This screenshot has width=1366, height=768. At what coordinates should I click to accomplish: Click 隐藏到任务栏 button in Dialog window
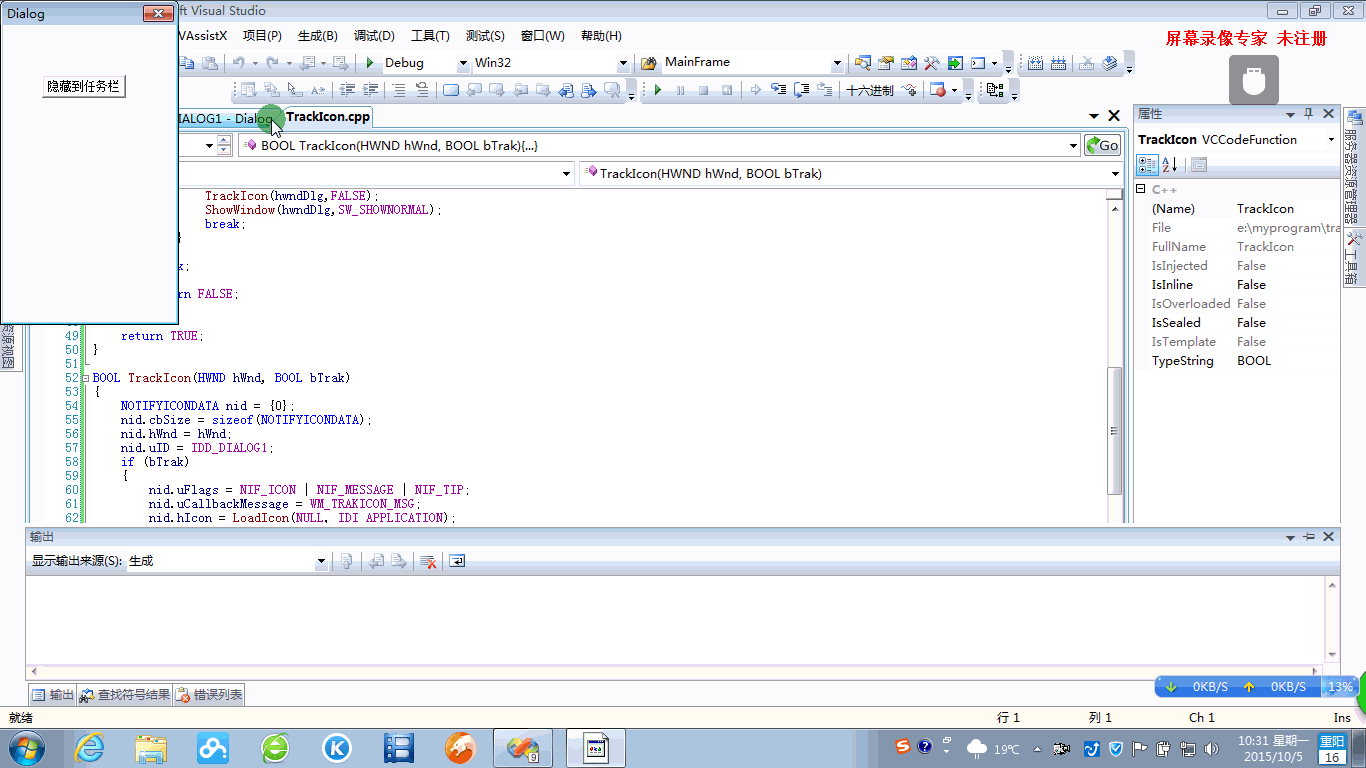(84, 87)
